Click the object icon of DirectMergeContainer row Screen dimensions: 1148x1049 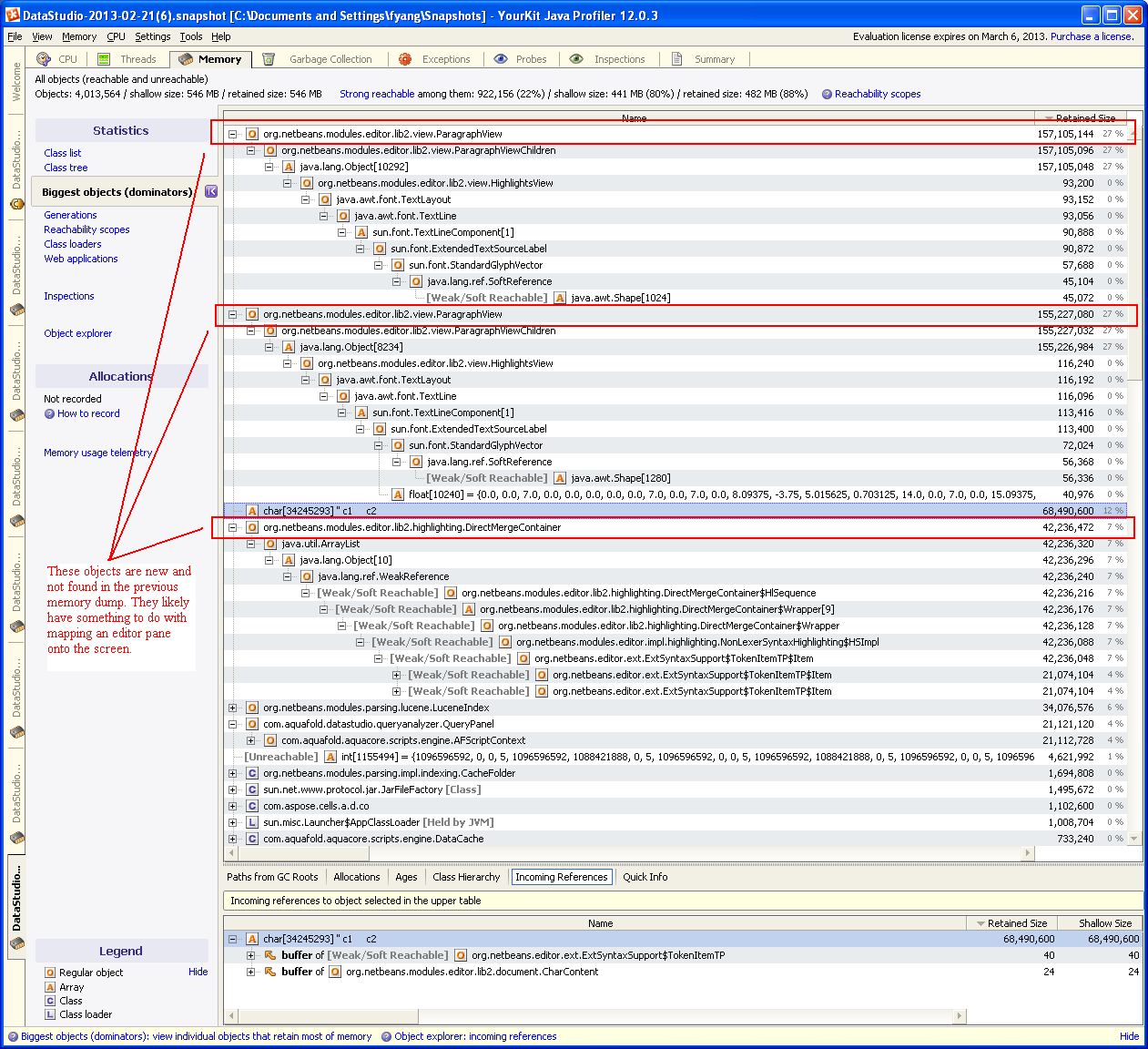point(252,527)
